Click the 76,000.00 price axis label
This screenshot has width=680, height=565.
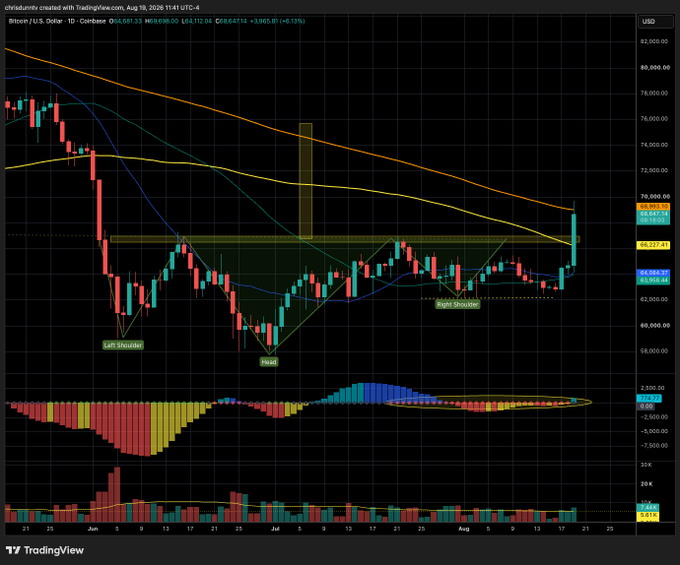point(654,119)
